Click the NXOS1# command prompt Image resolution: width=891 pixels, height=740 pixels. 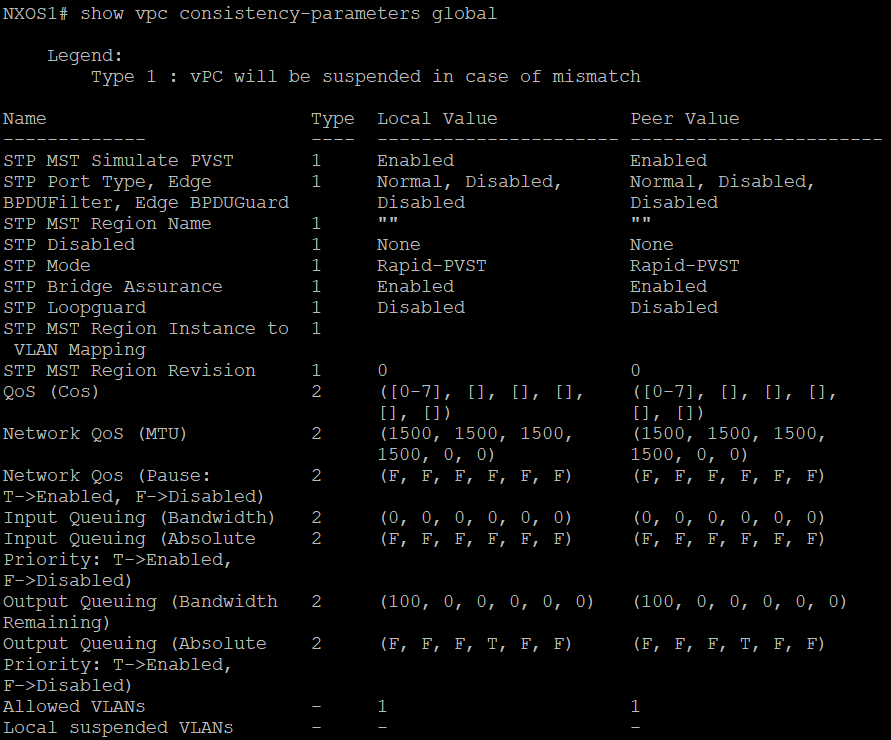point(36,14)
